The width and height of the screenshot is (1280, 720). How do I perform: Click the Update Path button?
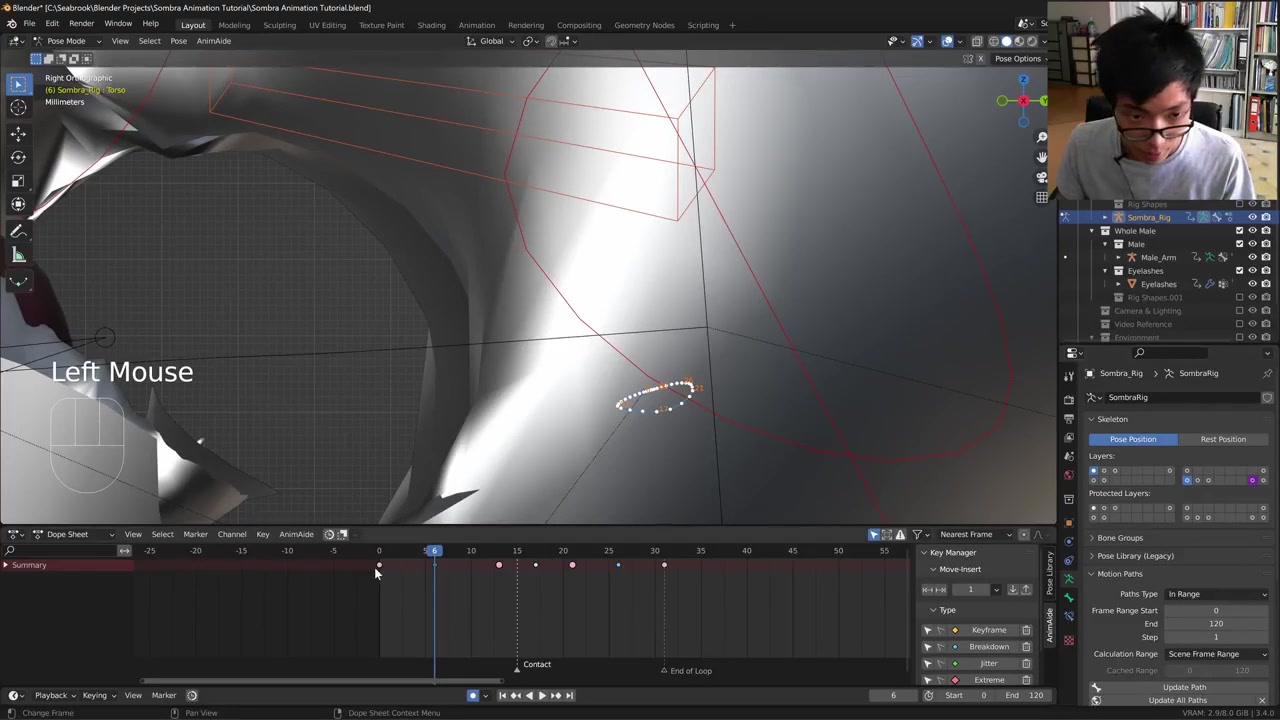[x=1184, y=687]
